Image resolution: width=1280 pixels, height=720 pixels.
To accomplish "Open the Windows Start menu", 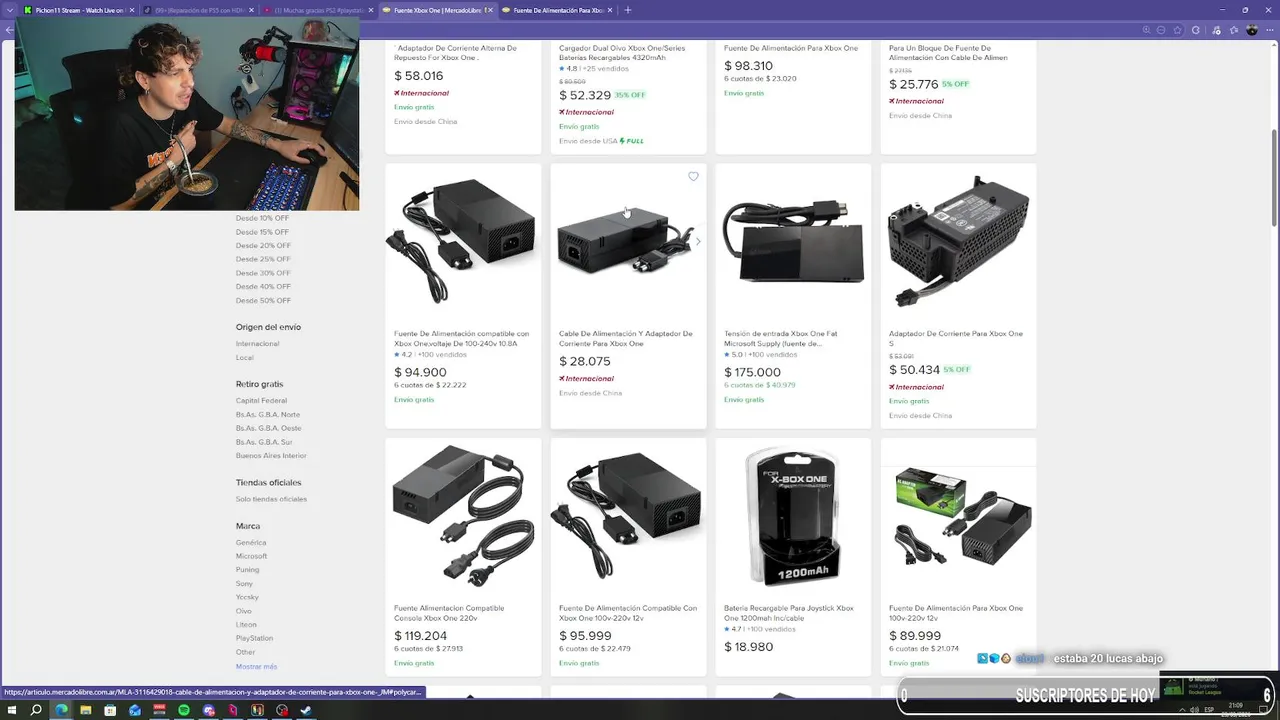I will pos(11,710).
